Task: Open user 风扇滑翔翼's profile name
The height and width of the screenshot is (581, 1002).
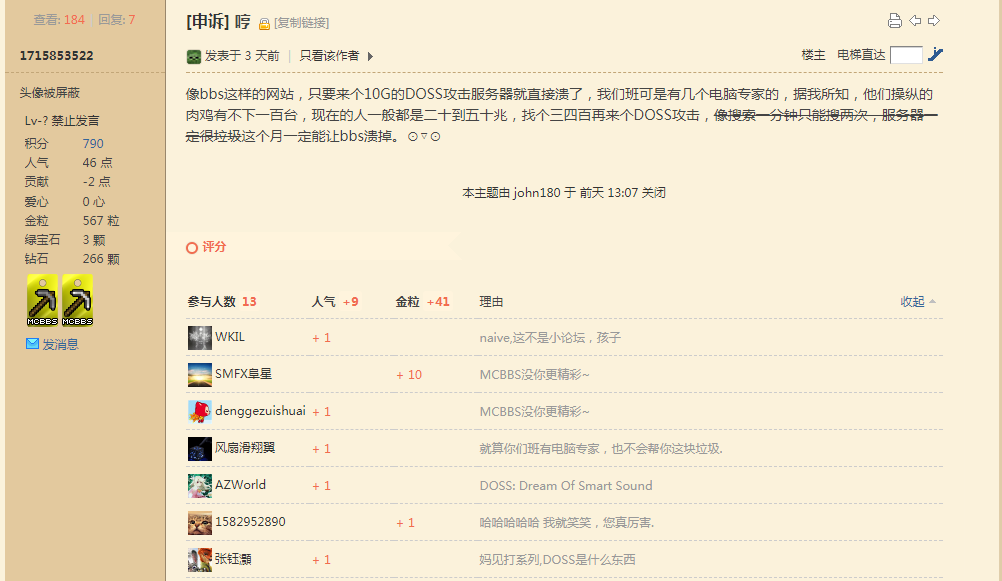Action: pos(245,448)
